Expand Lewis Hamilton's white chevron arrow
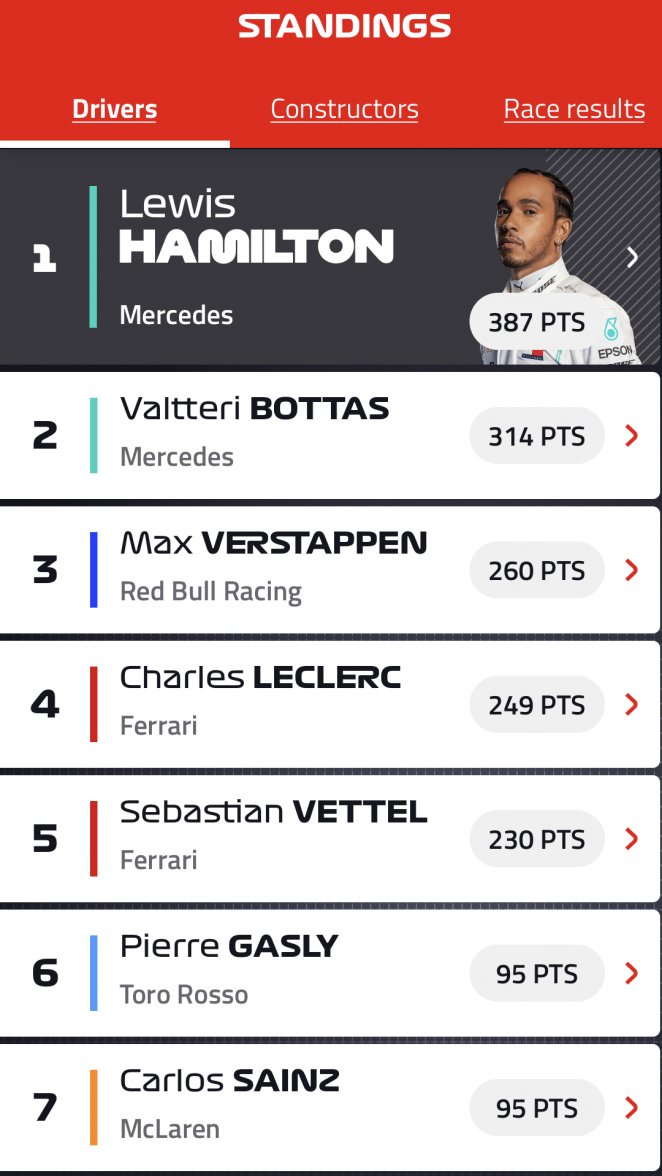The width and height of the screenshot is (662, 1176). click(x=632, y=257)
